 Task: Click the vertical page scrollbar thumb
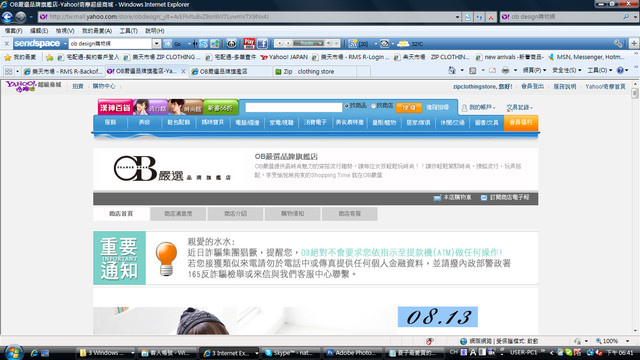tap(635, 93)
